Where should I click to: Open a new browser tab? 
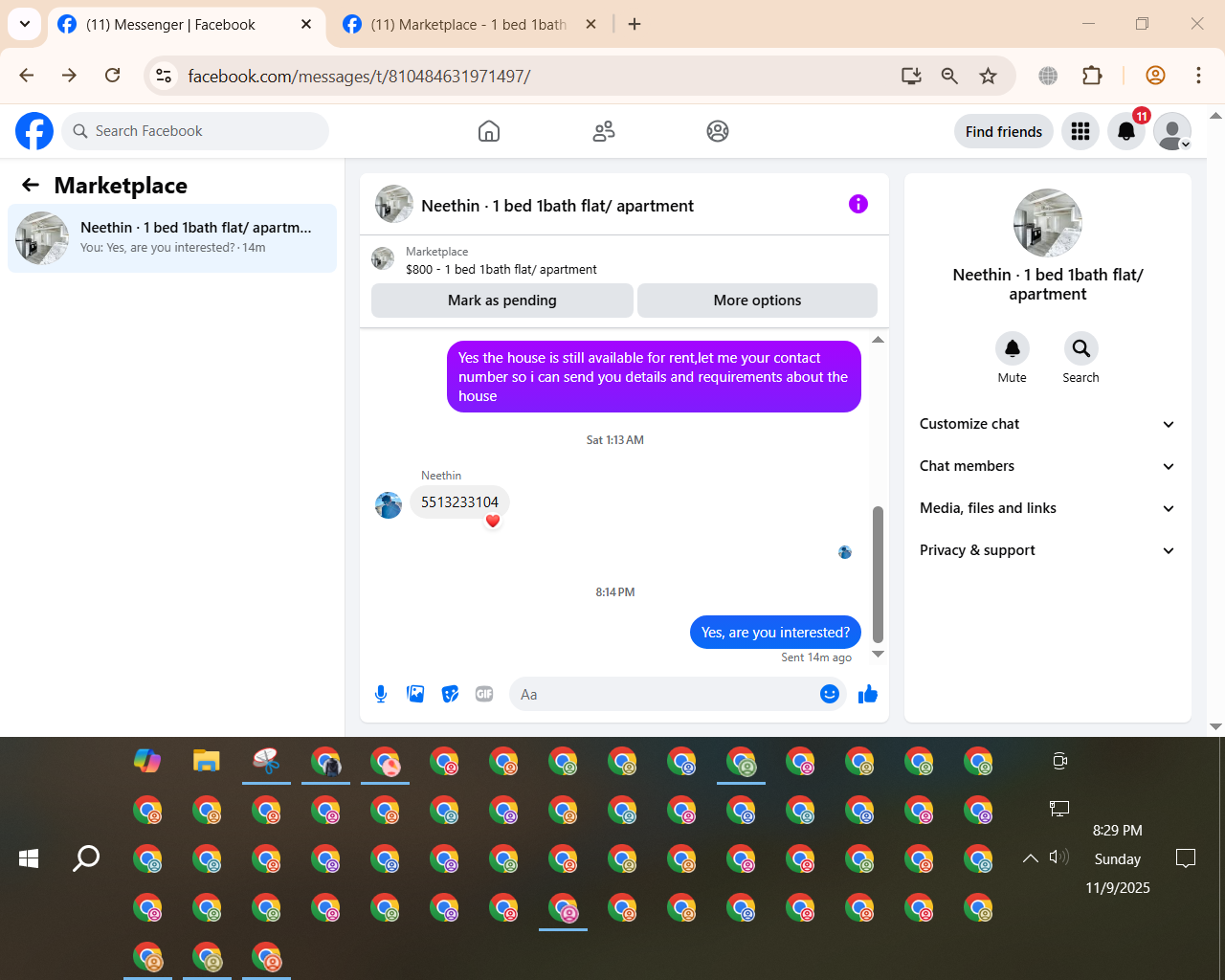point(635,24)
